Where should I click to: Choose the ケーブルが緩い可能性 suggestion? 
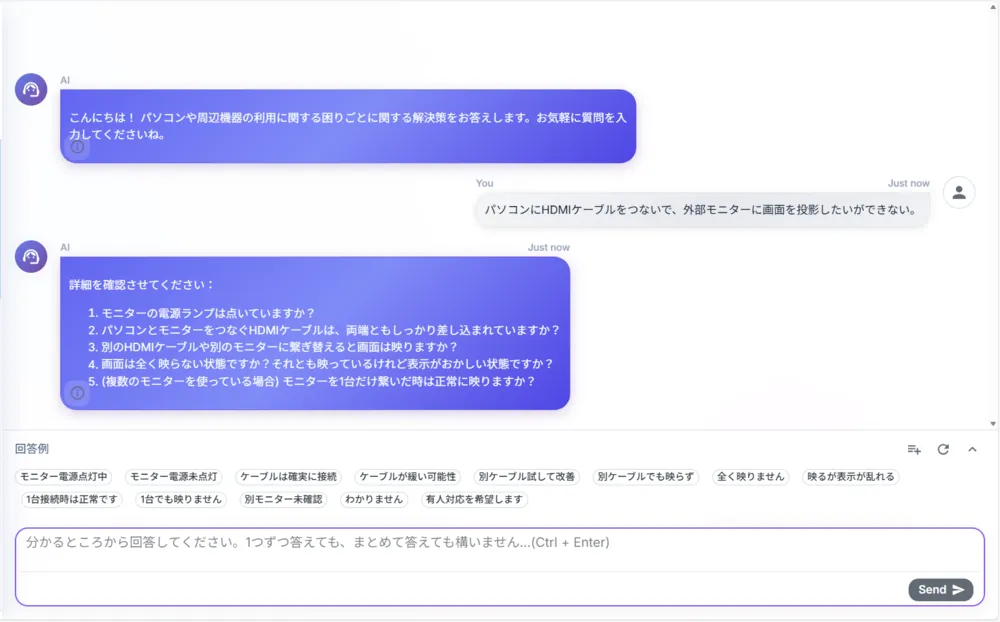pos(408,477)
